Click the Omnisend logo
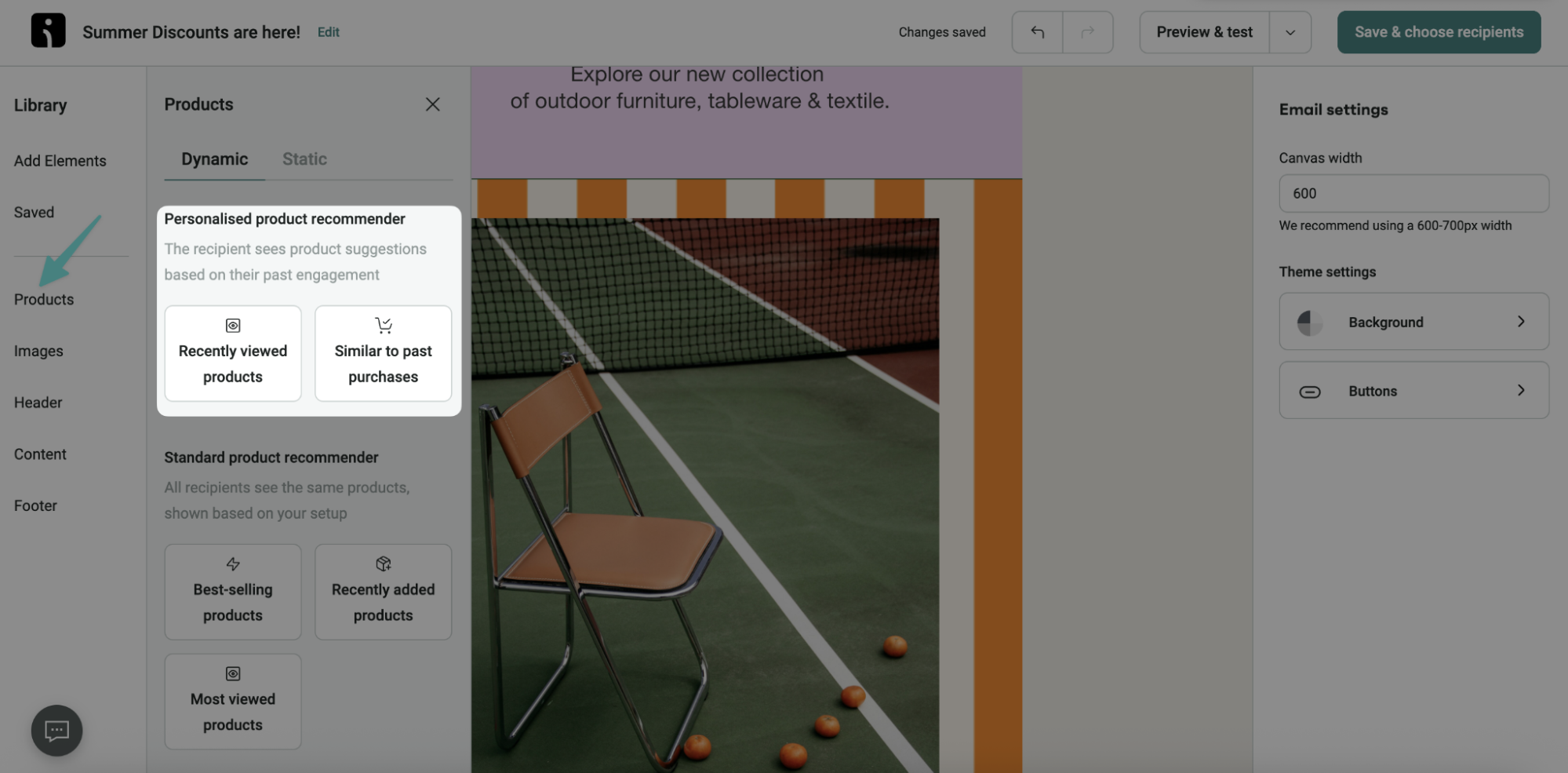Screen dimensions: 1568x773 tap(48, 31)
